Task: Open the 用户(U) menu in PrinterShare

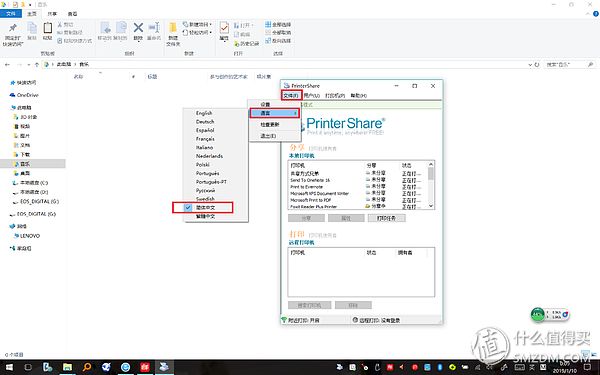Action: point(311,95)
